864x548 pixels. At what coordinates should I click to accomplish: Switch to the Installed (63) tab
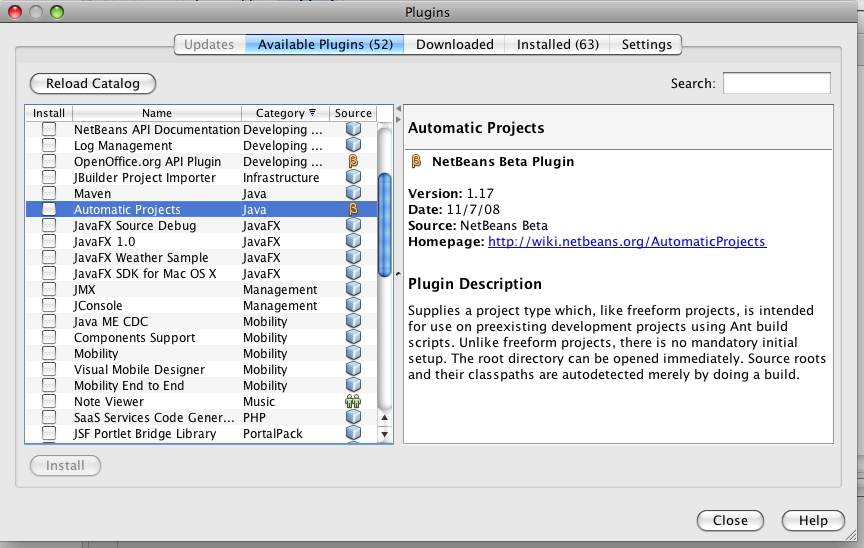pyautogui.click(x=557, y=44)
